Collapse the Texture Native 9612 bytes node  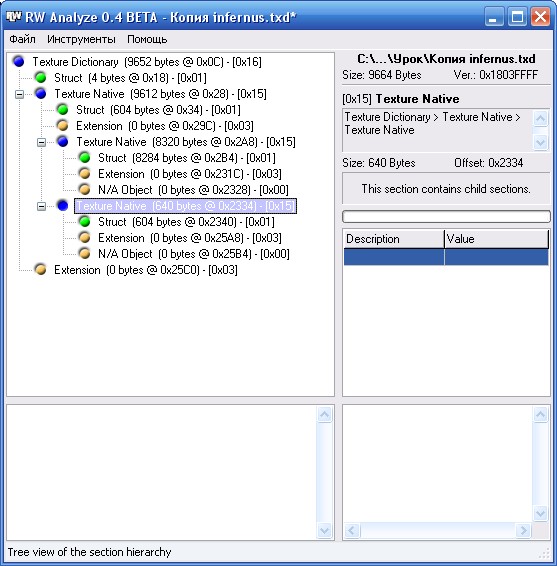(x=19, y=95)
